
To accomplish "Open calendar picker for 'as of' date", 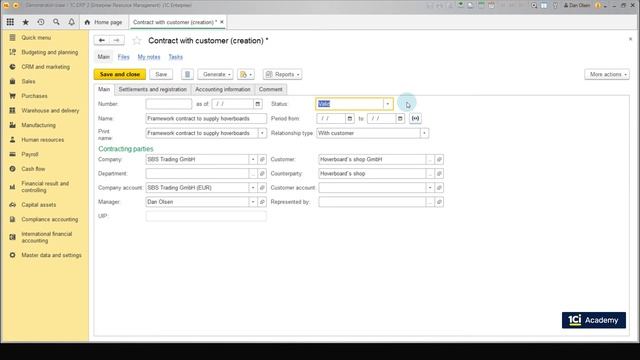I will click(258, 104).
